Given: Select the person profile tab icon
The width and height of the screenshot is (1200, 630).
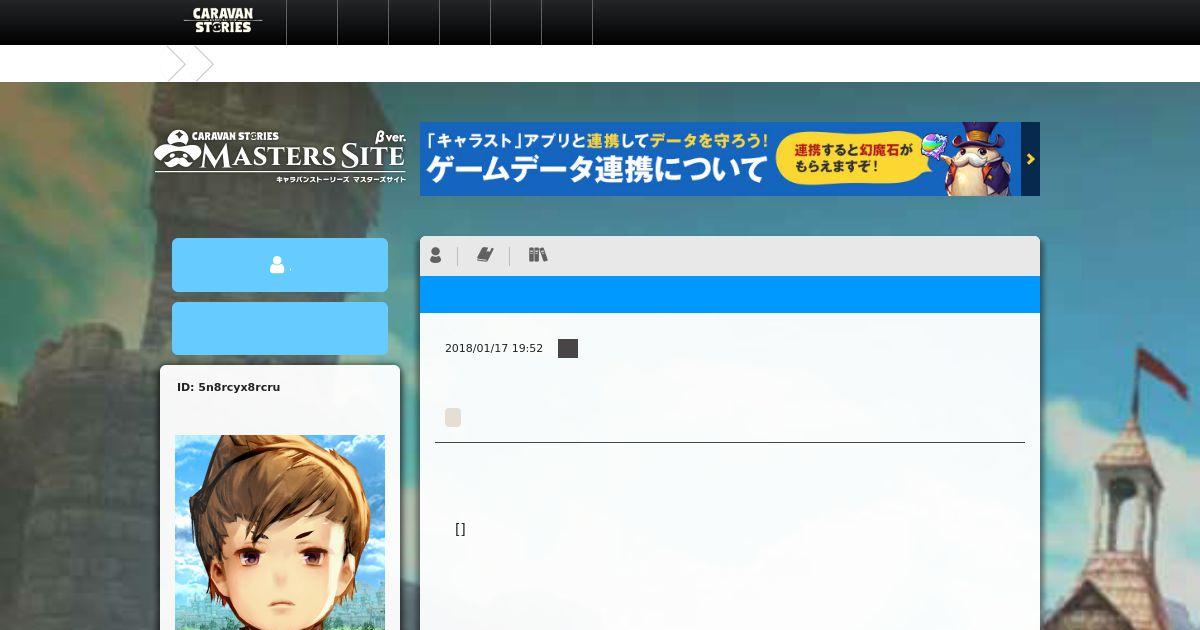Looking at the screenshot, I should [436, 256].
